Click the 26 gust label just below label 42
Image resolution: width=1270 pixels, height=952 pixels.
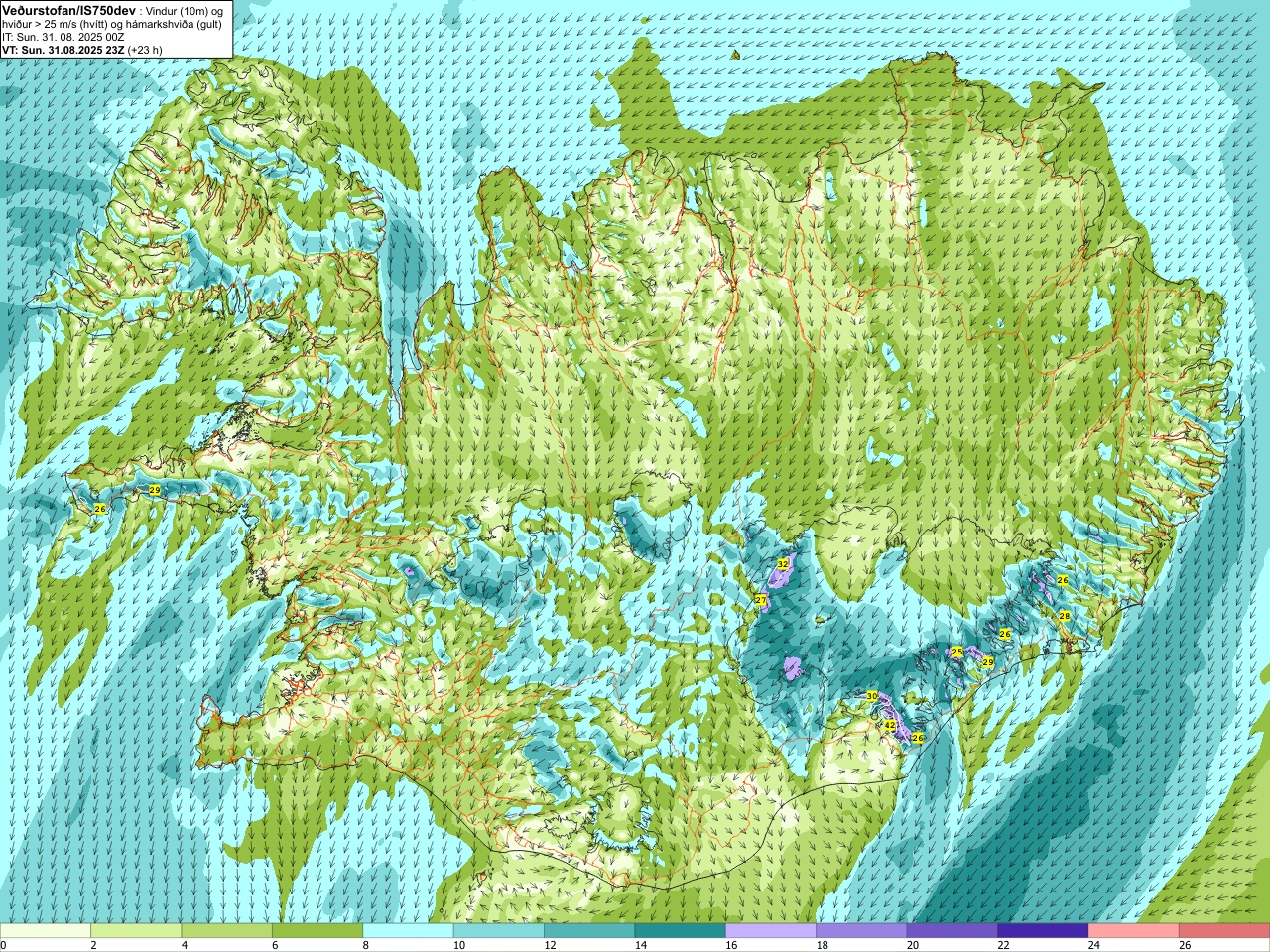(x=918, y=738)
